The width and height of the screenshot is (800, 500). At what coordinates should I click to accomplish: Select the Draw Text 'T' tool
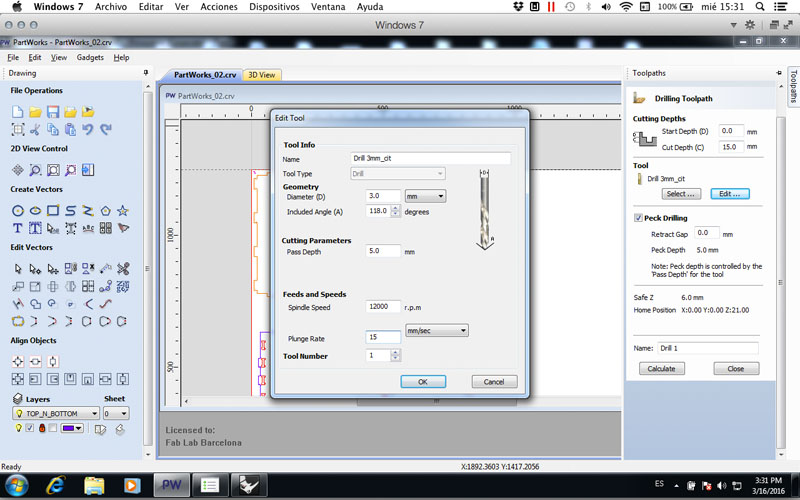click(18, 228)
